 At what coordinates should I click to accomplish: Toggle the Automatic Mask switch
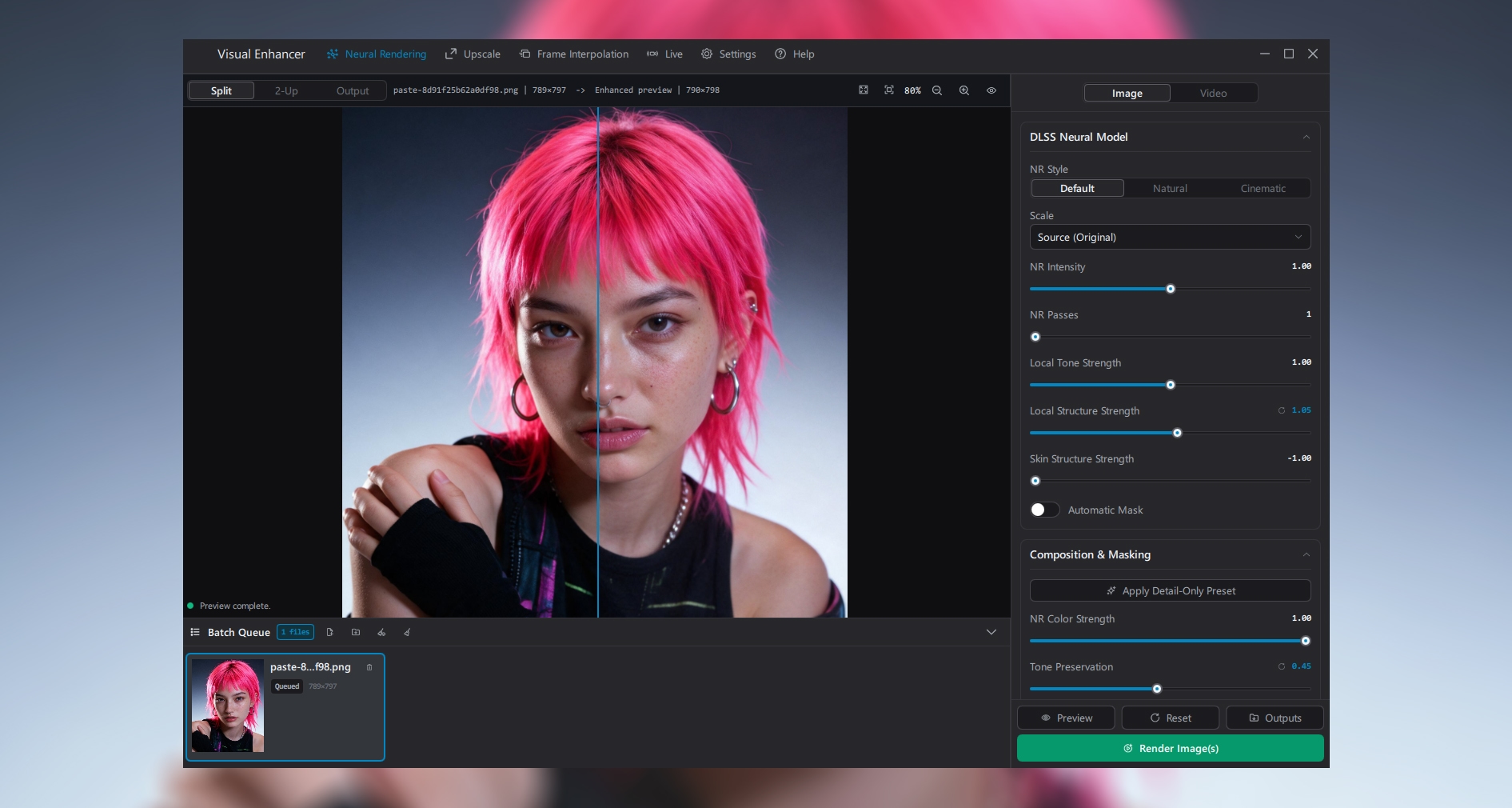coord(1044,510)
